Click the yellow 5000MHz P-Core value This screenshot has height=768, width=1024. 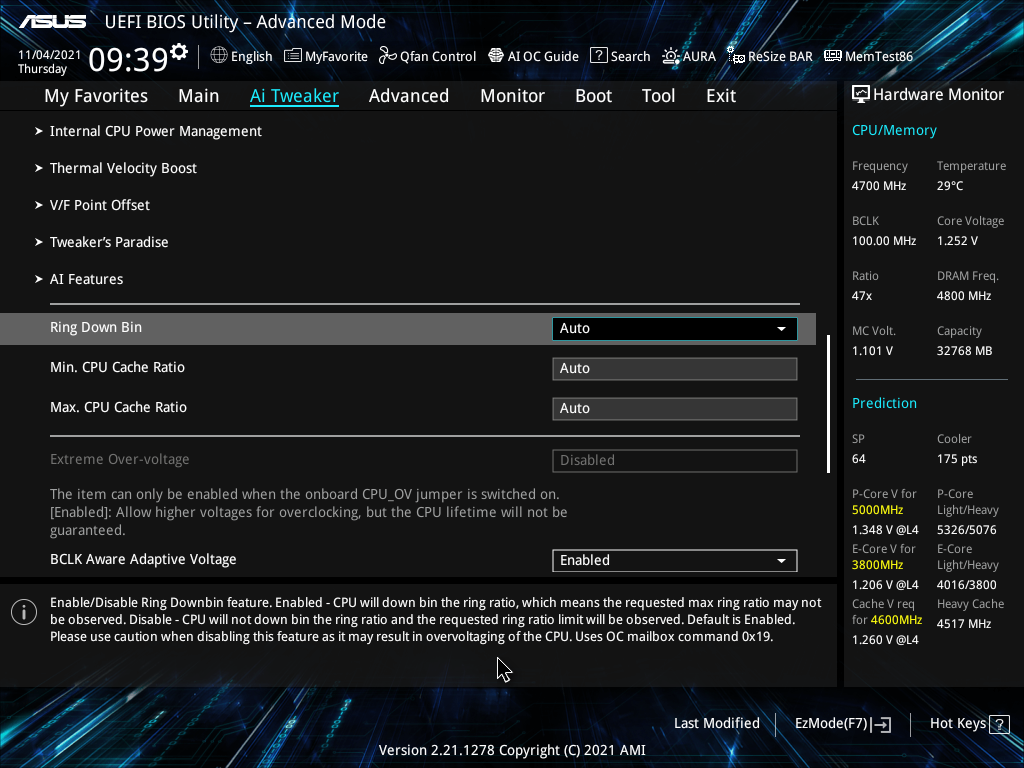(x=878, y=510)
